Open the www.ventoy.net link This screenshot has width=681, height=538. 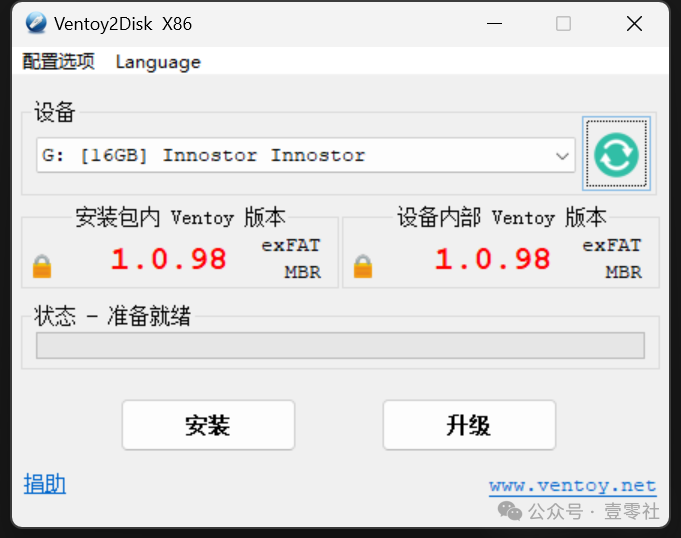[572, 485]
